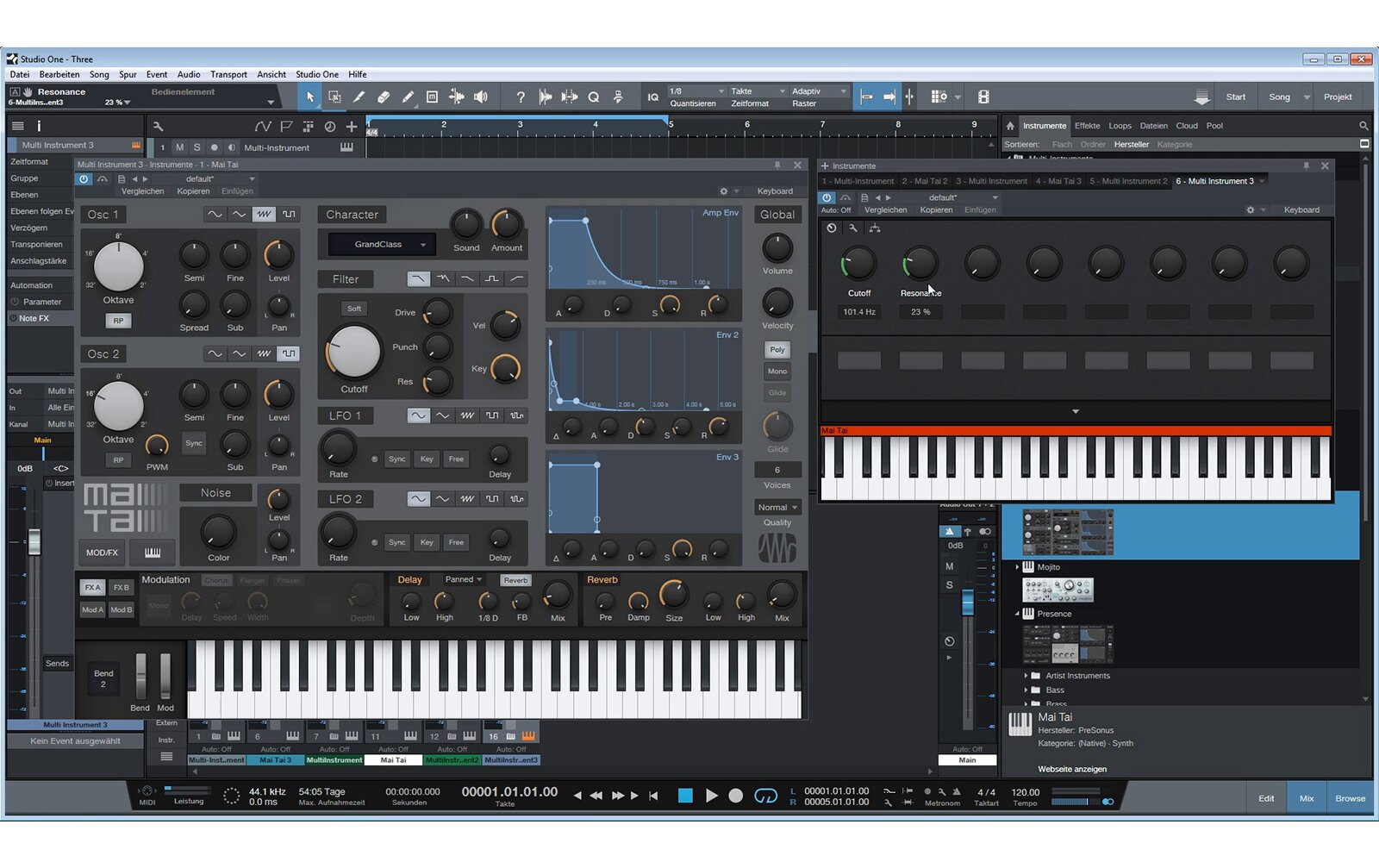This screenshot has width=1379, height=868.
Task: Toggle Sync in the Osc 2 section
Action: [194, 443]
